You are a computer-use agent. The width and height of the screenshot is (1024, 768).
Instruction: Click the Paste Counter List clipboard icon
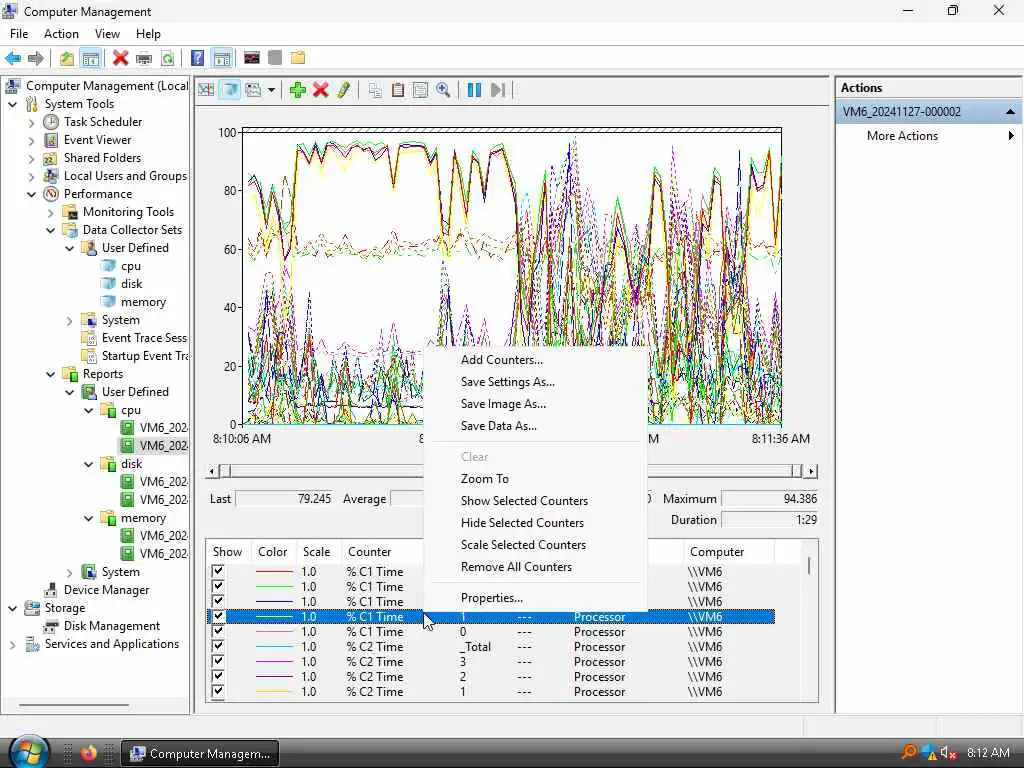pos(398,89)
